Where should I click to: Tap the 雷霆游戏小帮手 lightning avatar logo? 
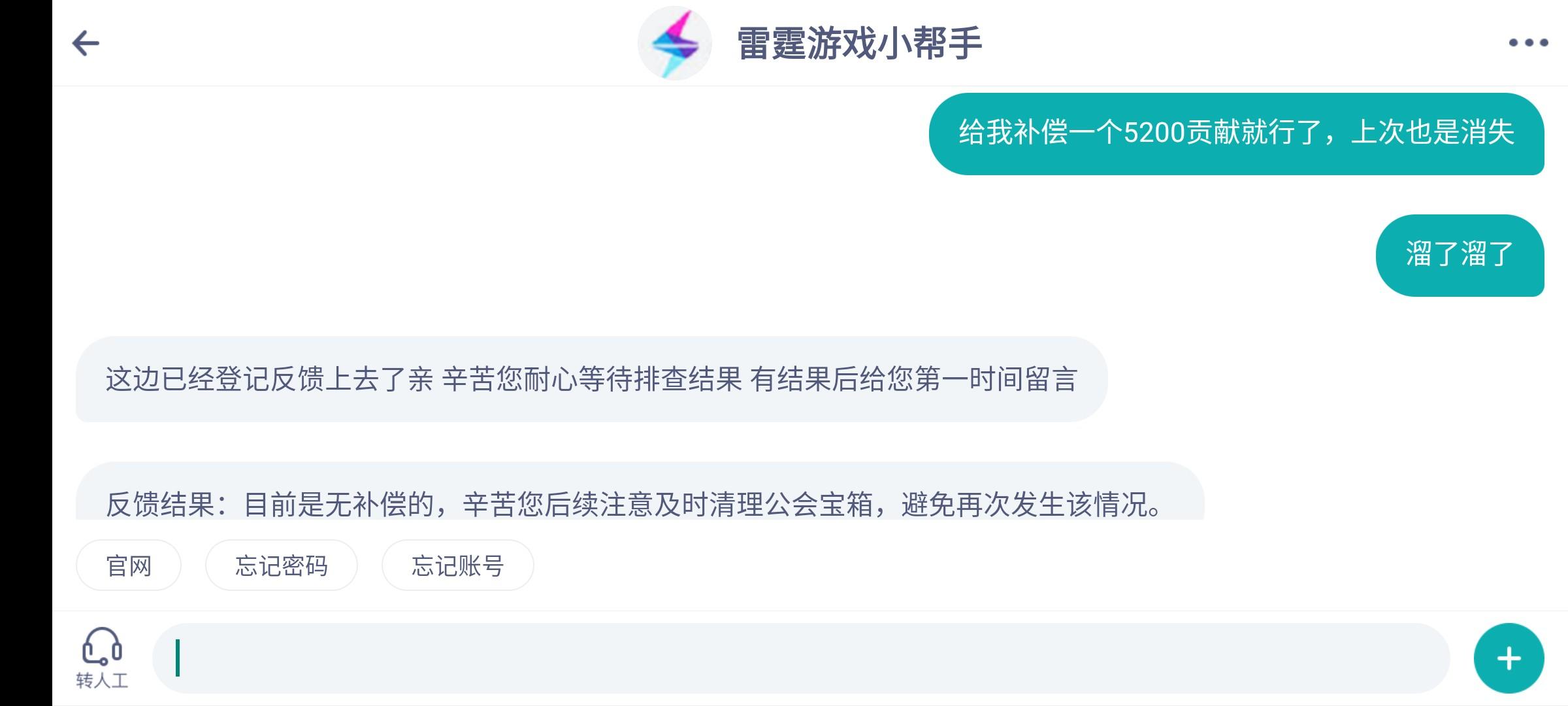(674, 43)
